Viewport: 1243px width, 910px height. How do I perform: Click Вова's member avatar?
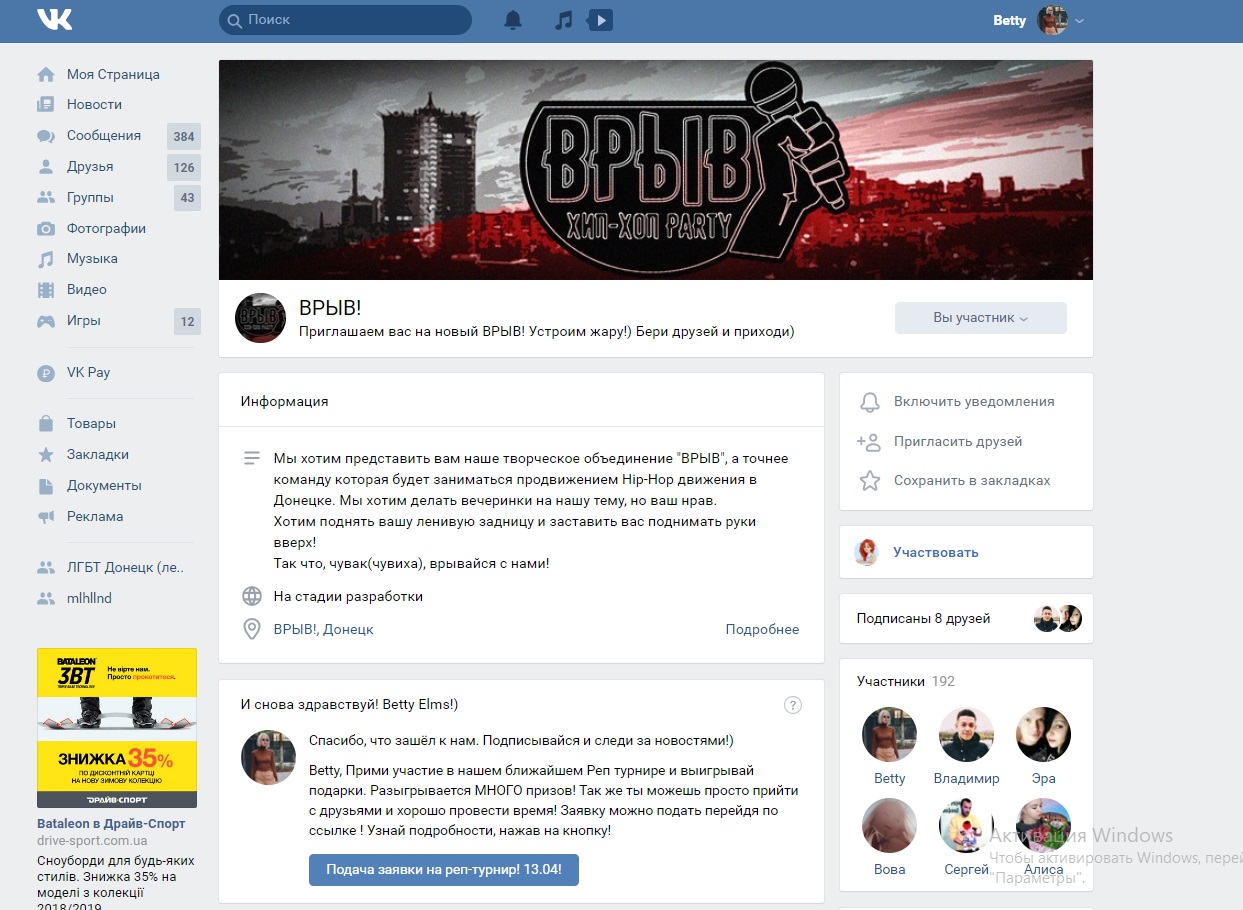[x=889, y=825]
